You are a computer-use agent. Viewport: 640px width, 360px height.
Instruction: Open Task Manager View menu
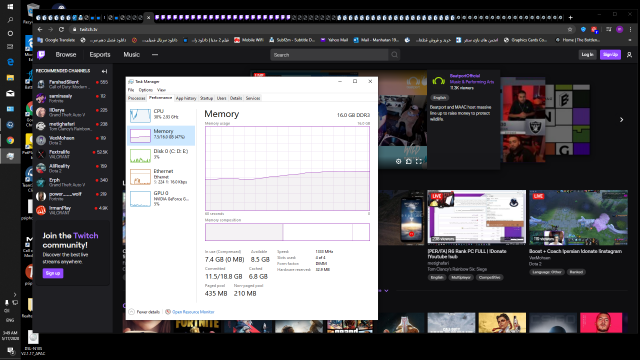tap(162, 90)
